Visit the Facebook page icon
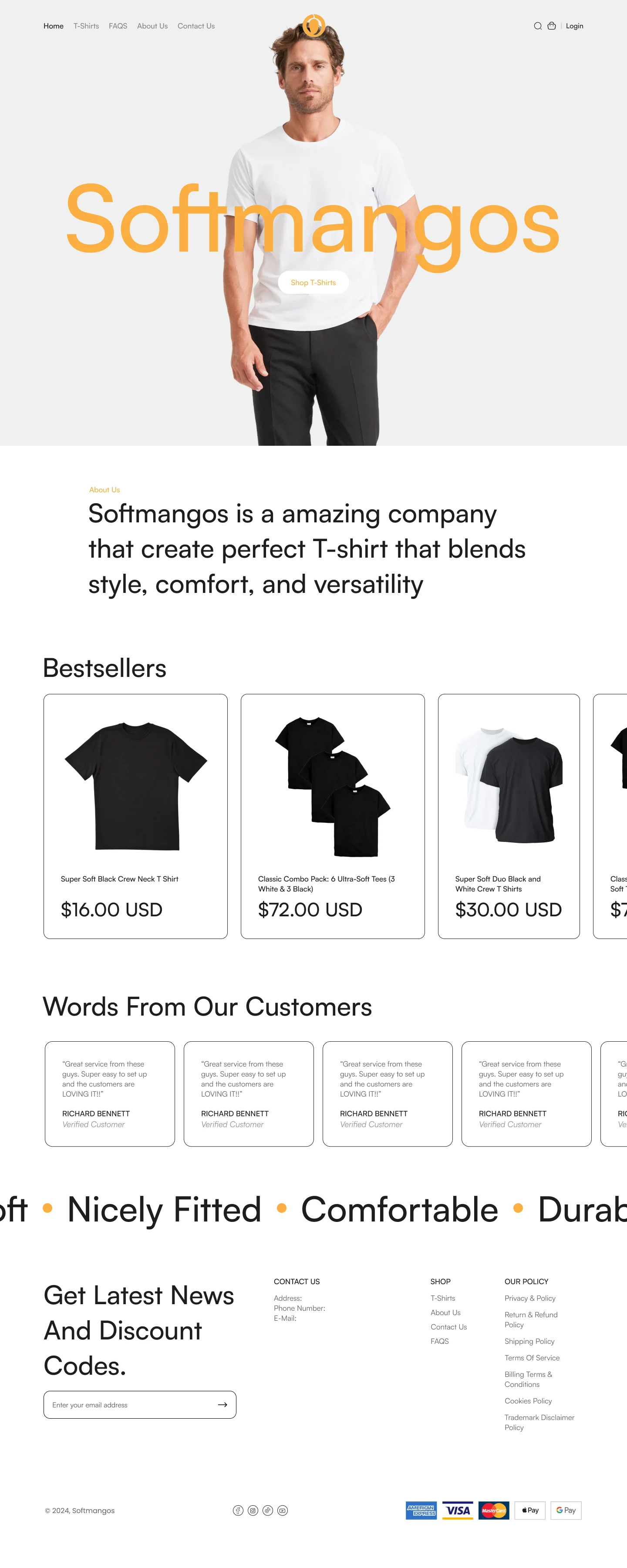 click(238, 1510)
